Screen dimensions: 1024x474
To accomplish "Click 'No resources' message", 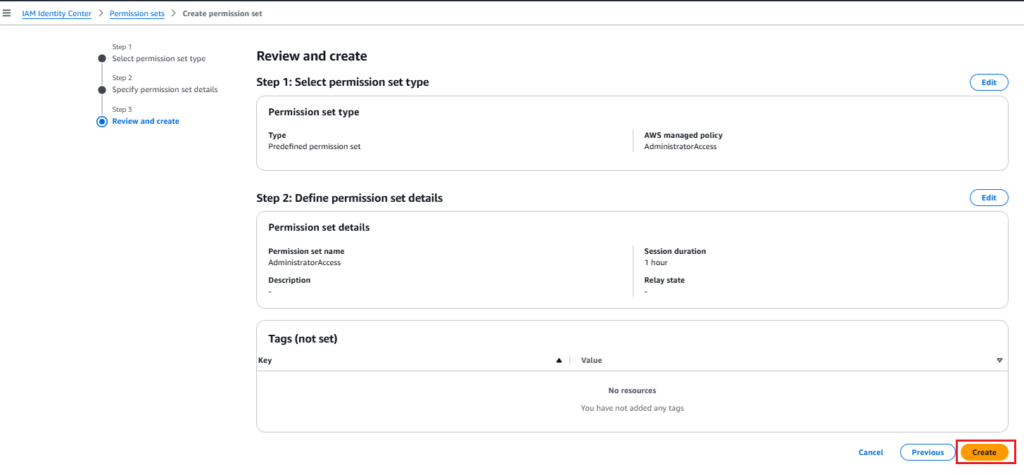I will click(x=632, y=390).
